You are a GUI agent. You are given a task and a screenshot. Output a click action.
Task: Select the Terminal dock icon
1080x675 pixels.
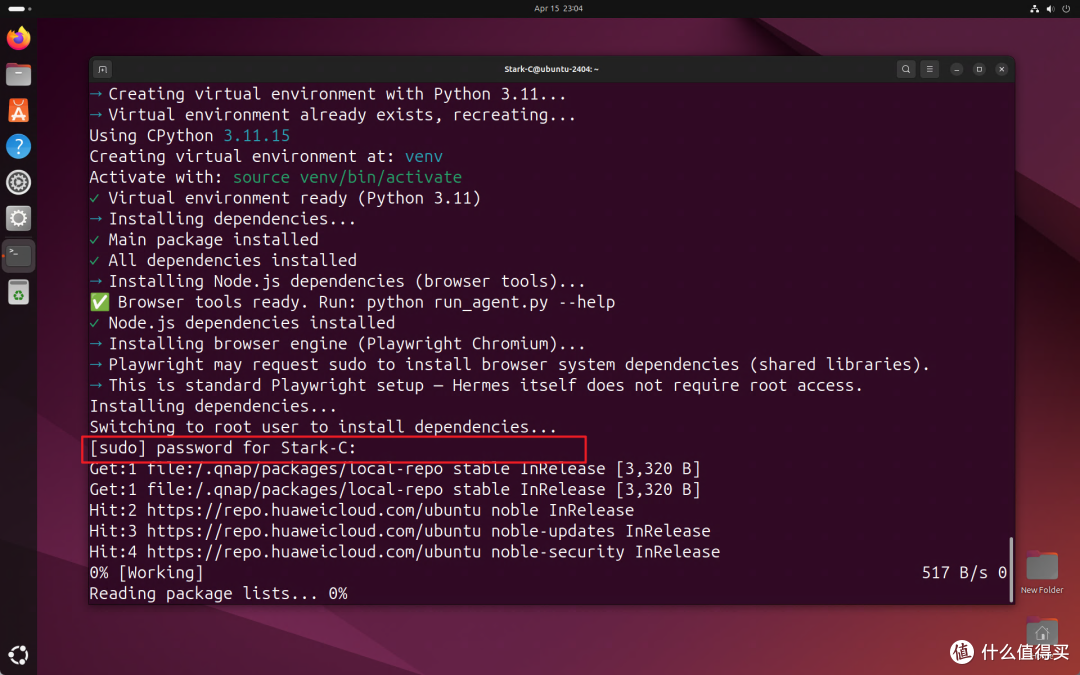19,256
